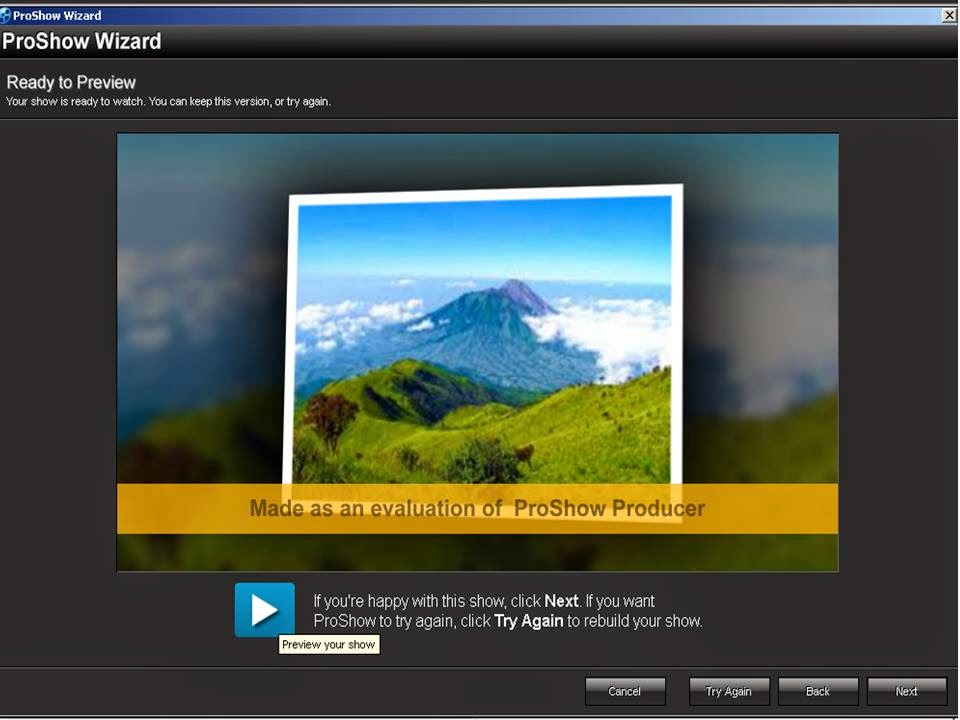Click the Next button
Screen dimensions: 960x720
point(907,691)
